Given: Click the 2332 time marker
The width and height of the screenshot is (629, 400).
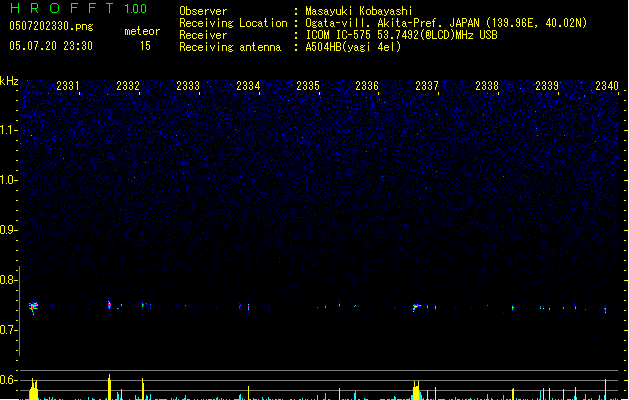Looking at the screenshot, I should 128,86.
